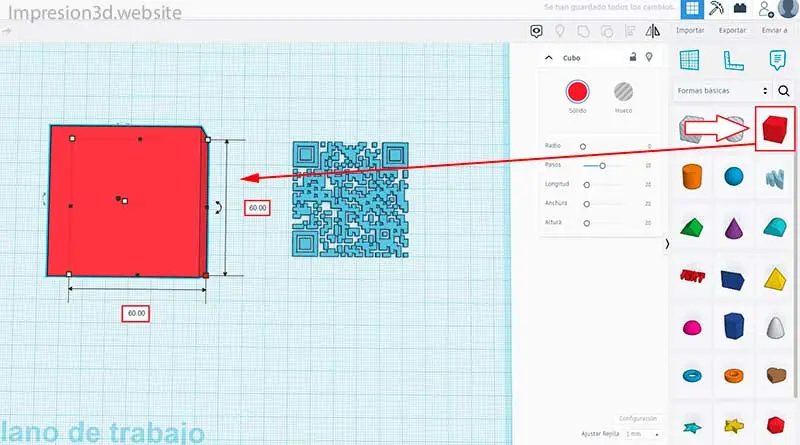Click the redo arrow in the toolbar
800x445 pixels.
coord(7,32)
